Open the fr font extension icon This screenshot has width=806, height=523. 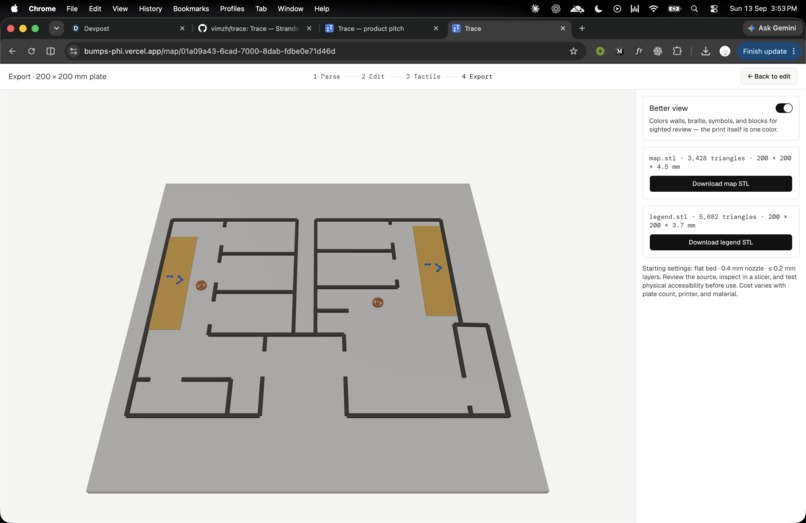[x=638, y=51]
